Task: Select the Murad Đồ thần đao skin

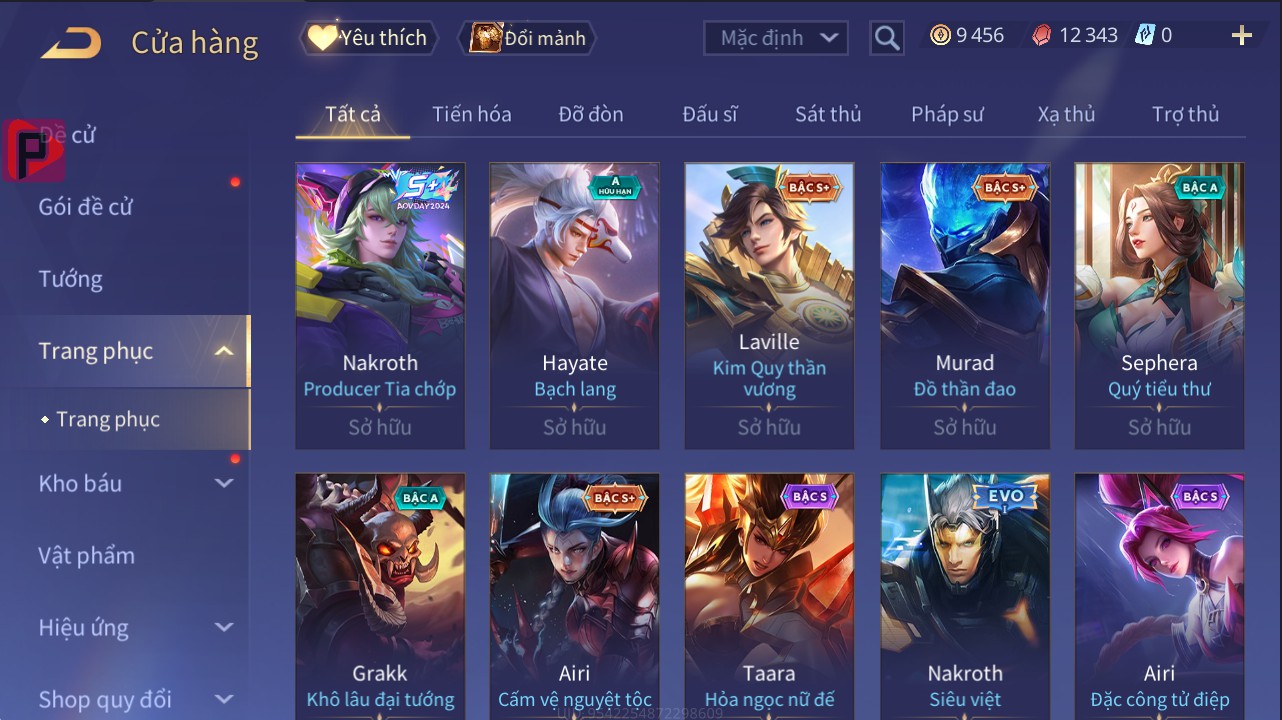Action: tap(965, 306)
